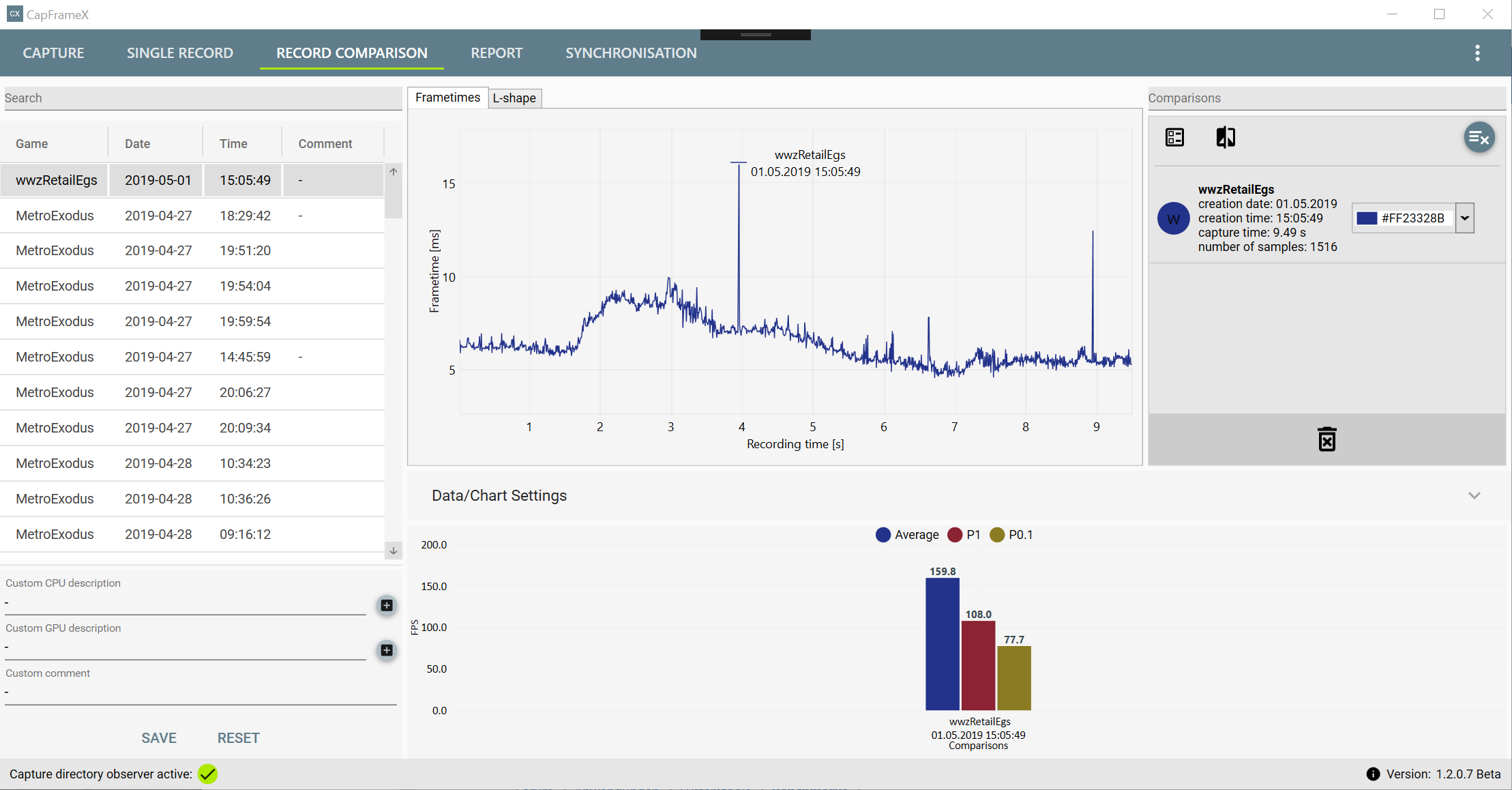
Task: Click the list view icon in Comparisons
Action: [1174, 138]
